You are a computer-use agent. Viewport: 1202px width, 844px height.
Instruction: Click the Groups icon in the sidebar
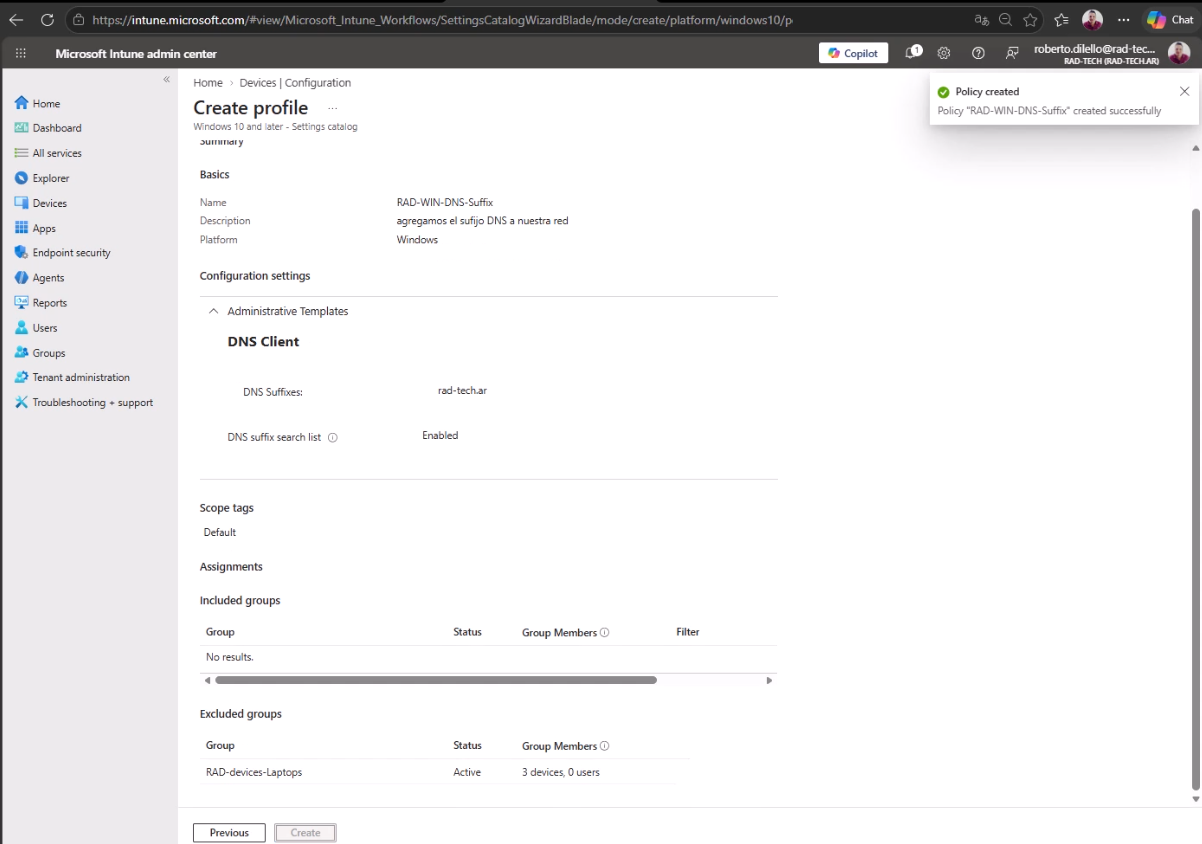[21, 353]
